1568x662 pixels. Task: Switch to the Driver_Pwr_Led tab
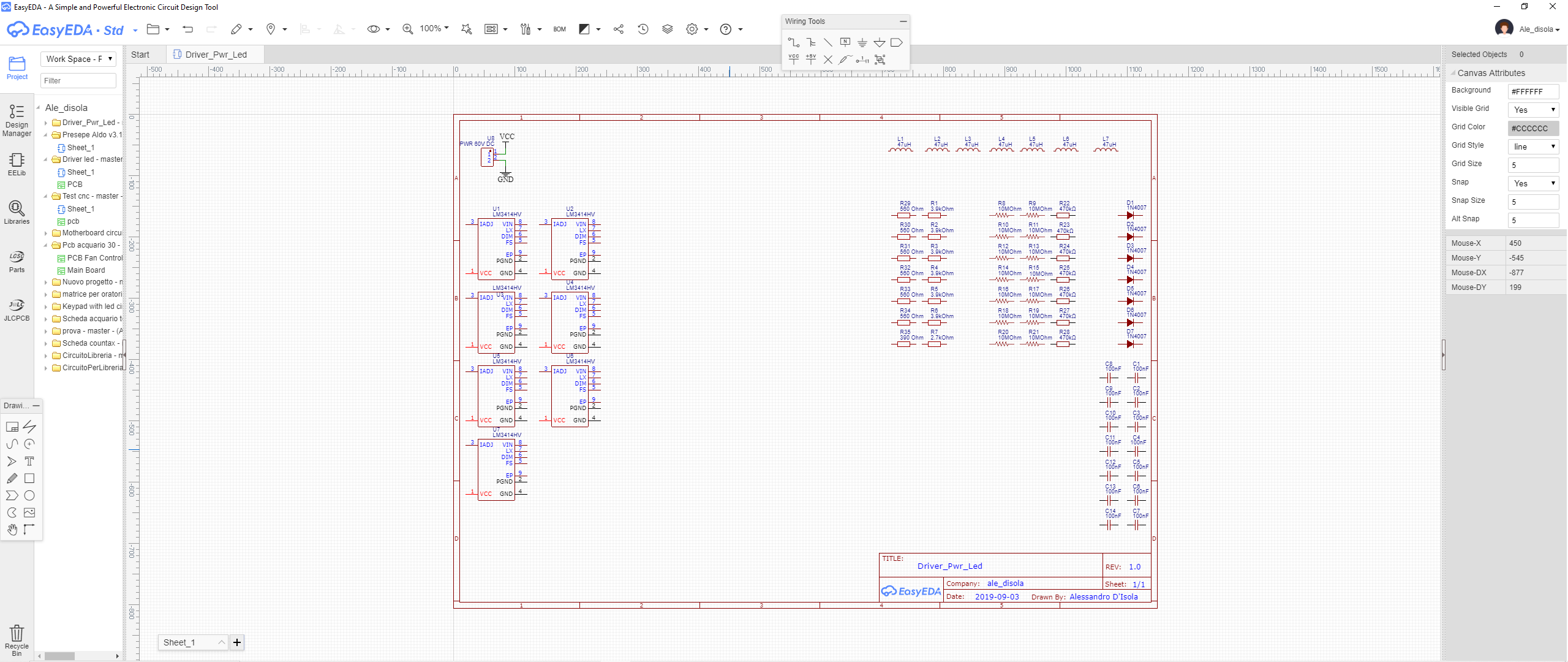tap(215, 55)
